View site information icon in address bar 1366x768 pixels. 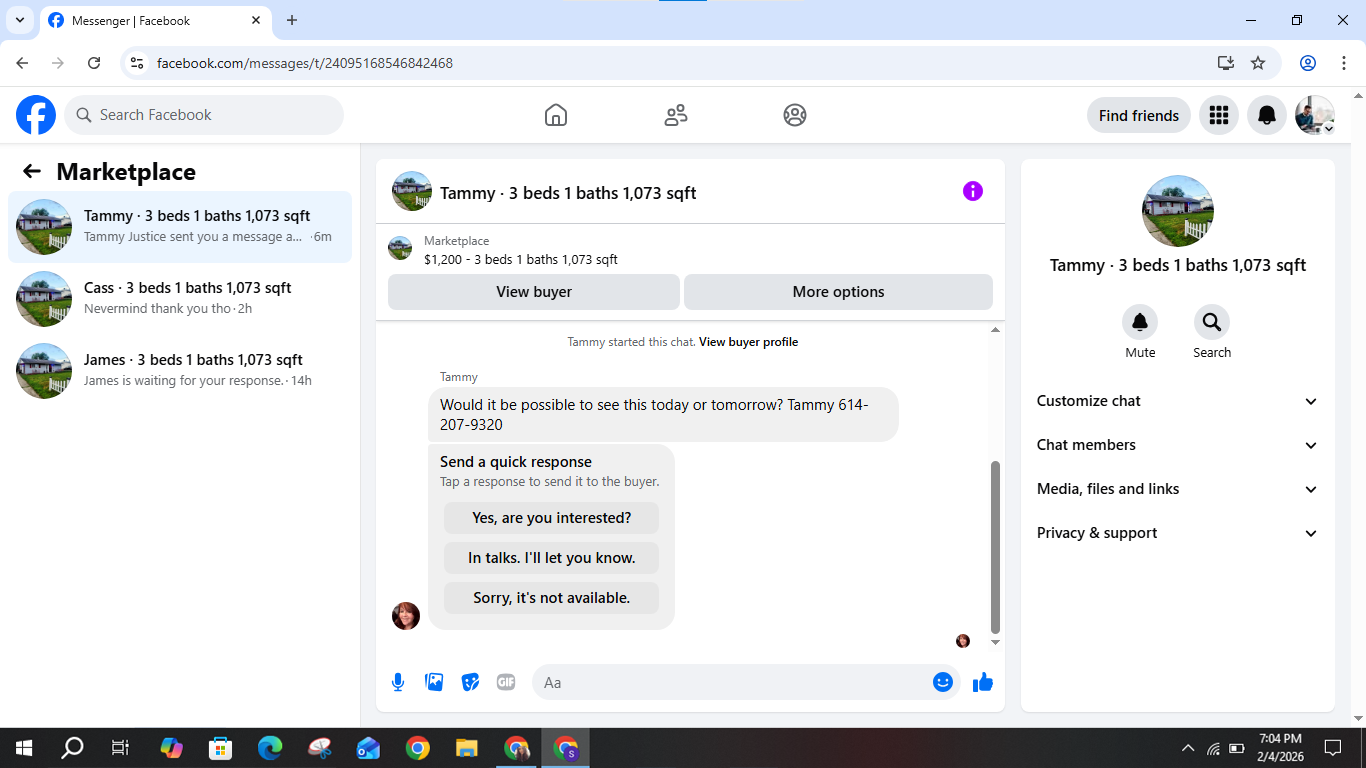(x=138, y=63)
